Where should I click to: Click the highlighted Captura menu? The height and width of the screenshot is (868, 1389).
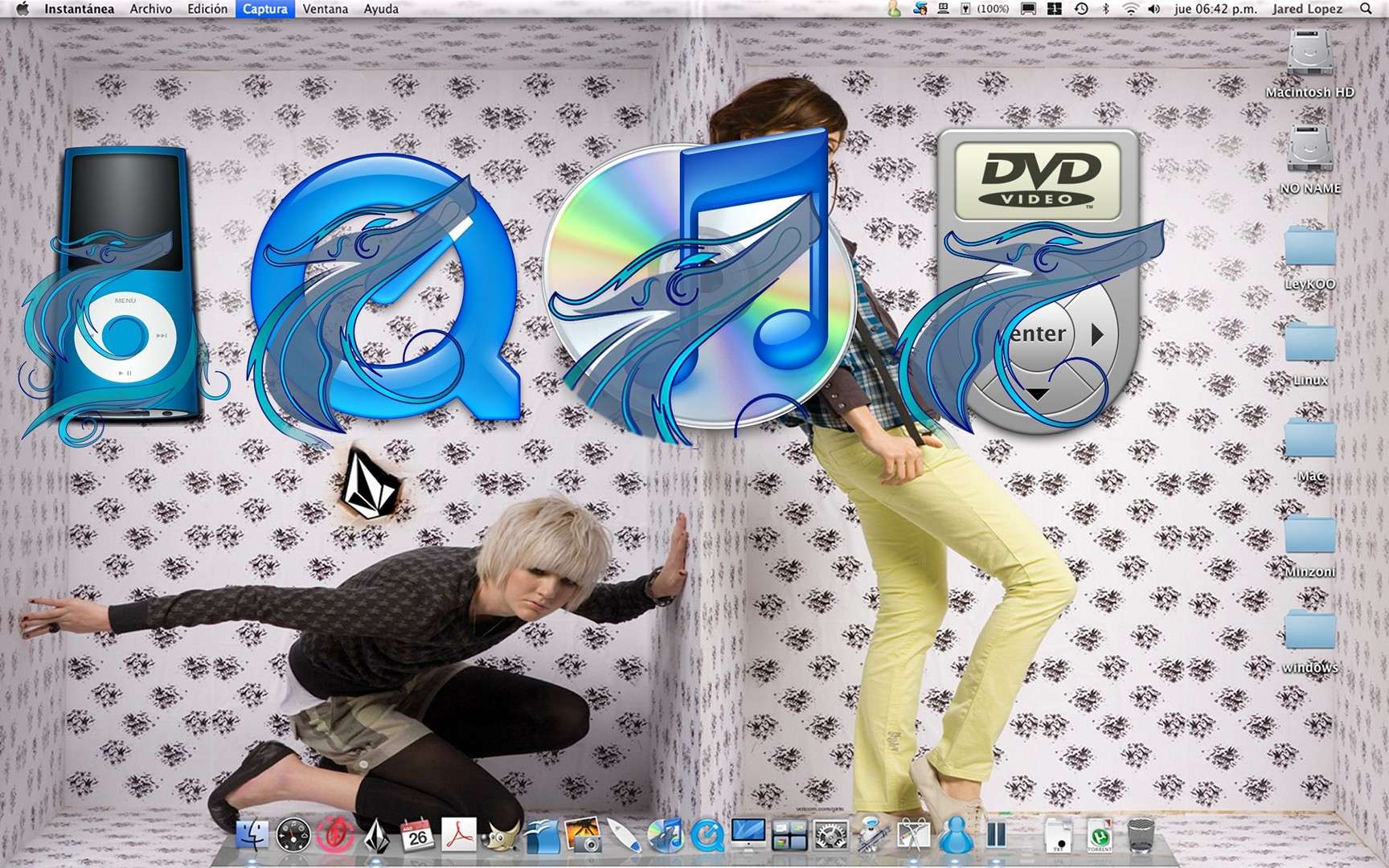point(265,9)
